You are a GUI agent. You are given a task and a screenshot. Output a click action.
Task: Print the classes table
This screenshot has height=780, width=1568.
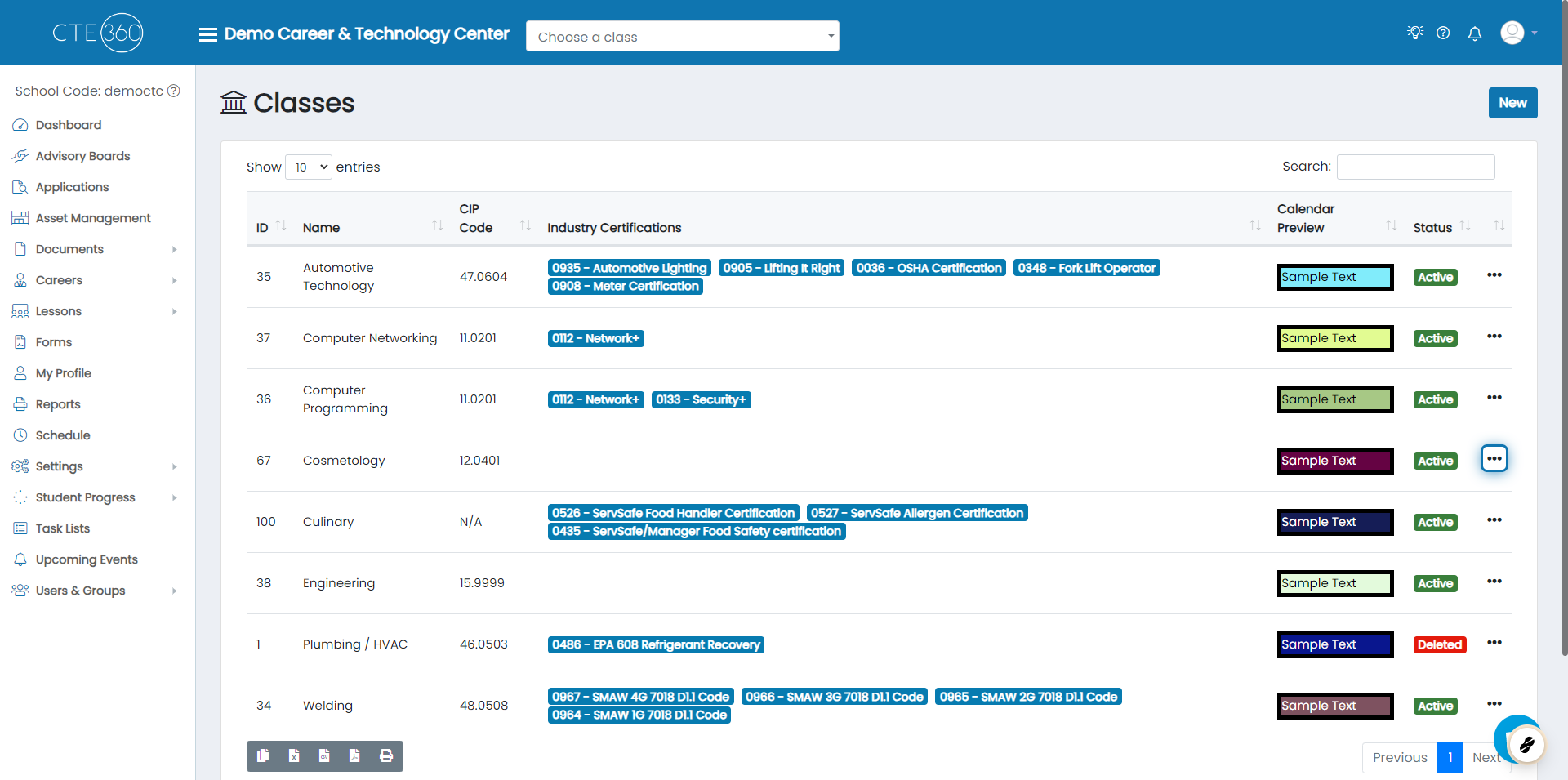386,756
